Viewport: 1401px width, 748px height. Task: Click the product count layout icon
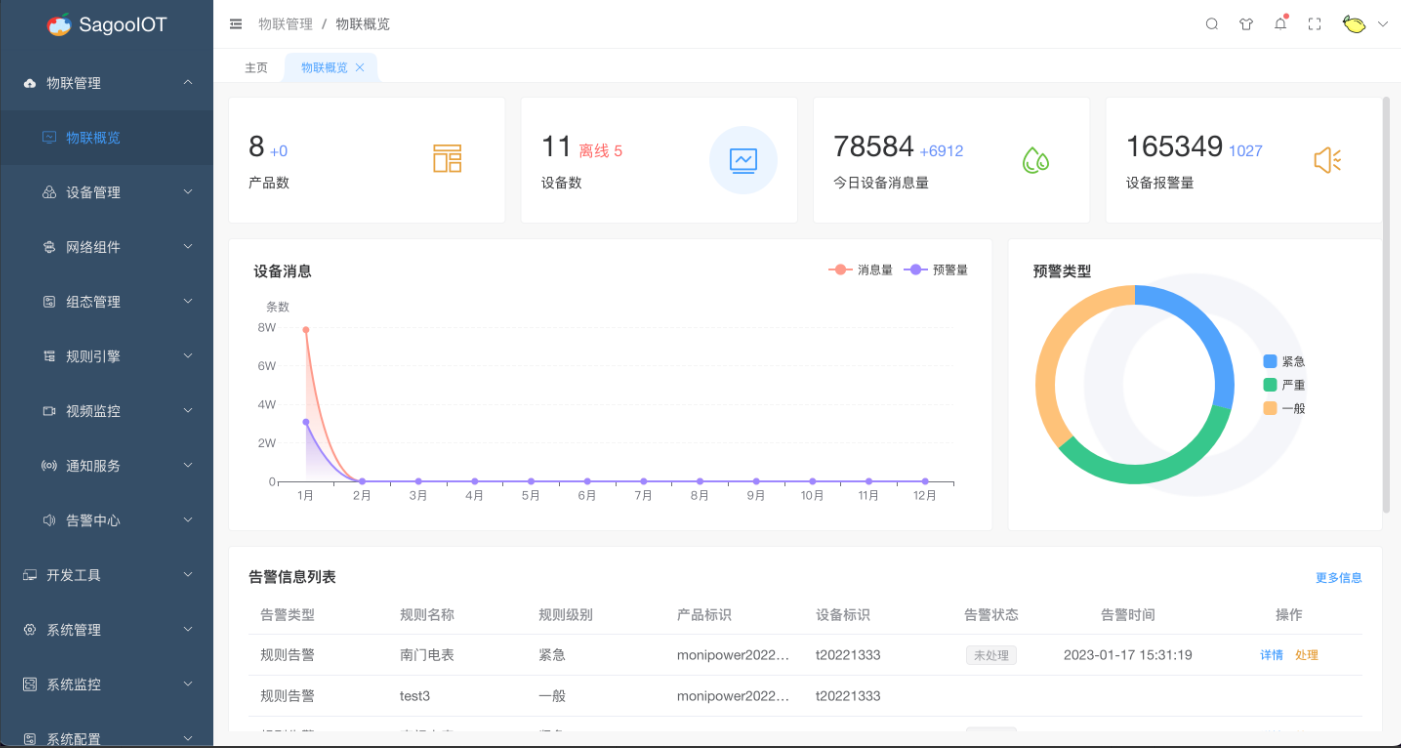447,159
